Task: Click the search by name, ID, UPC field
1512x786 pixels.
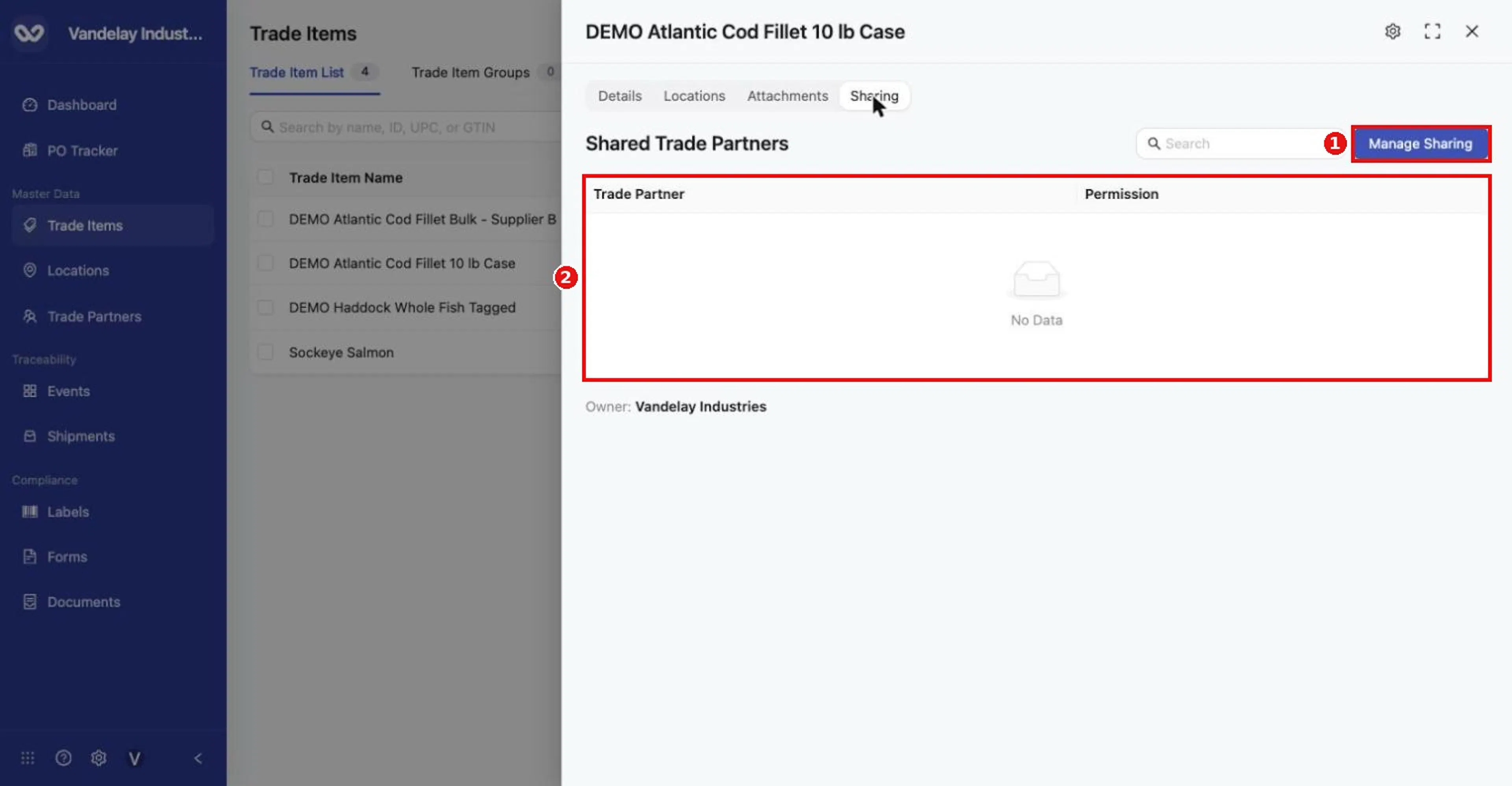Action: tap(405, 127)
